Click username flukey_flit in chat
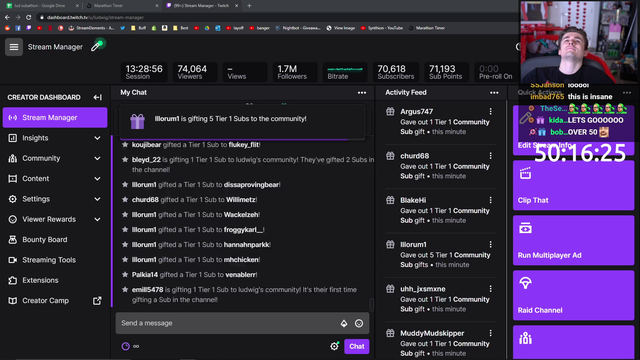Image resolution: width=640 pixels, height=360 pixels. [x=244, y=145]
